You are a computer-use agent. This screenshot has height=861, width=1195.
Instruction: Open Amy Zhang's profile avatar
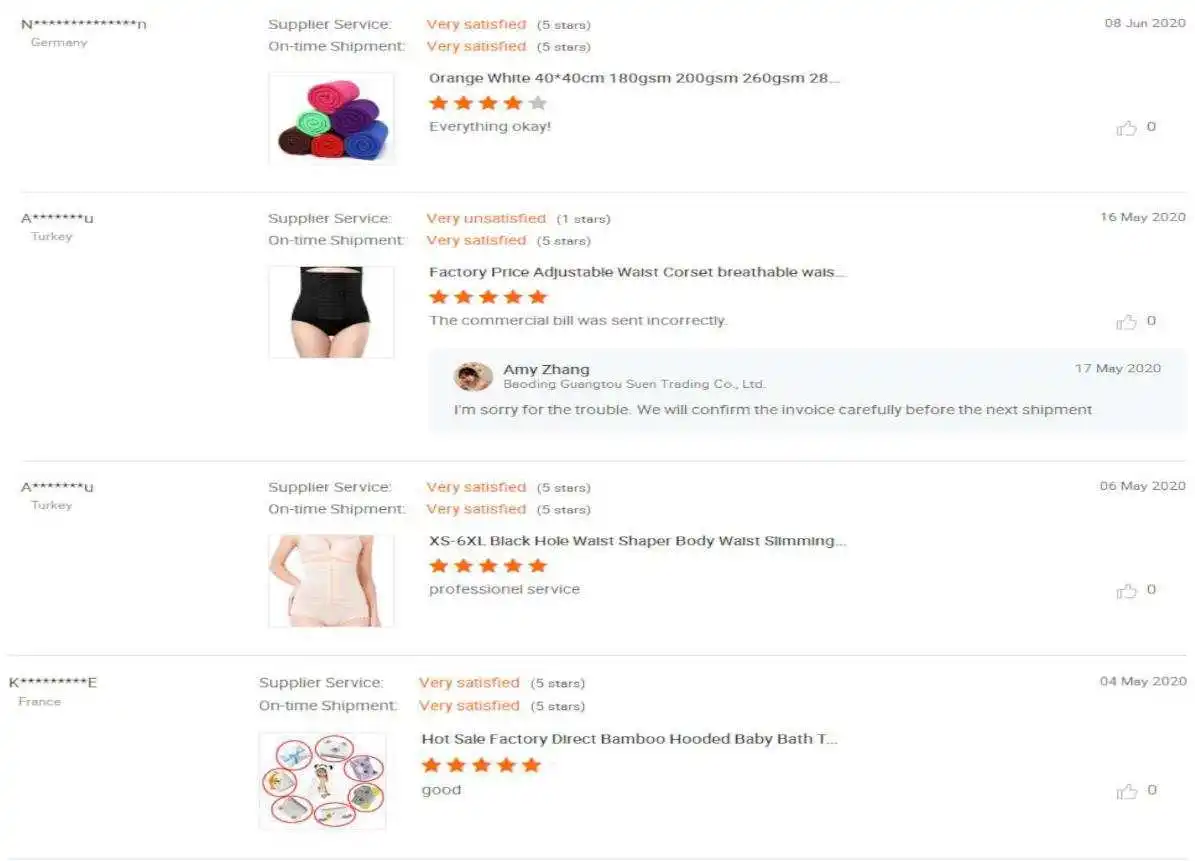pyautogui.click(x=473, y=376)
